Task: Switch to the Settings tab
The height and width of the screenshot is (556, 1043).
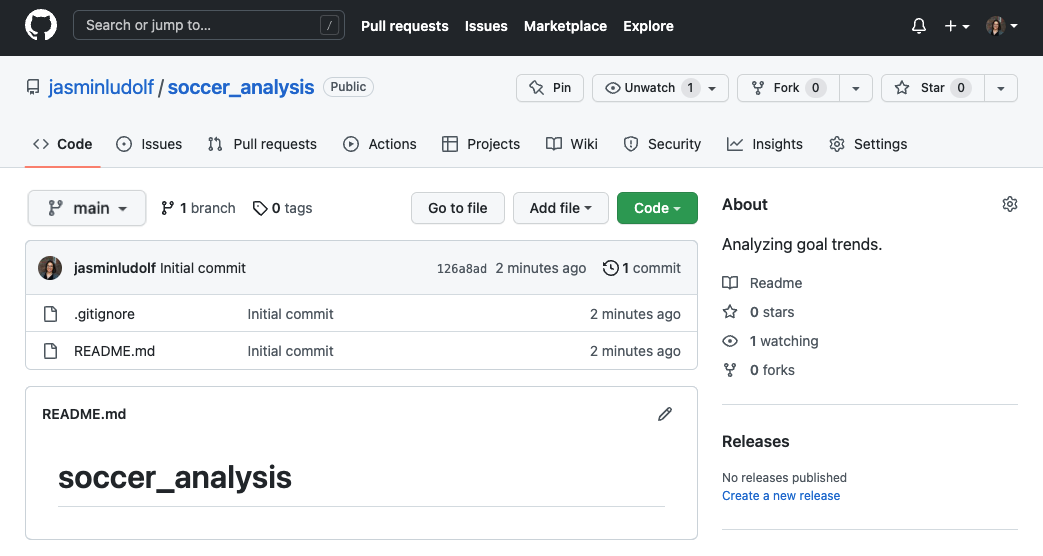Action: pyautogui.click(x=868, y=144)
